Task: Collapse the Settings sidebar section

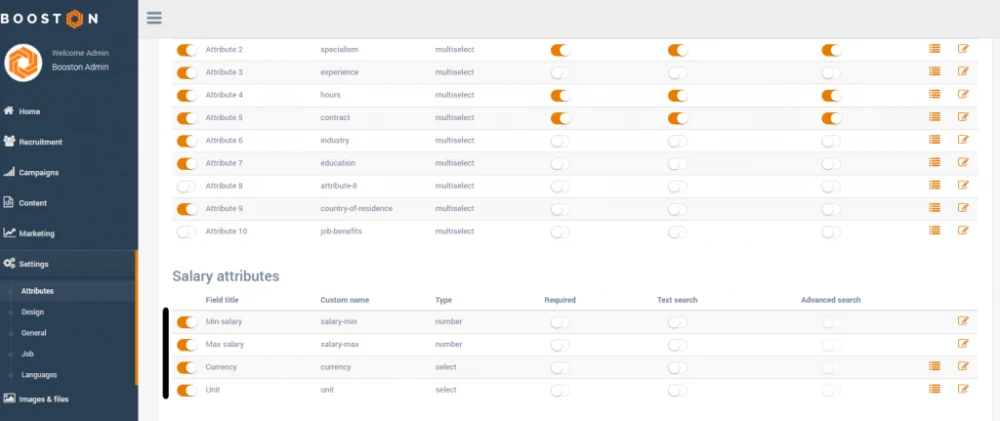Action: click(x=34, y=263)
